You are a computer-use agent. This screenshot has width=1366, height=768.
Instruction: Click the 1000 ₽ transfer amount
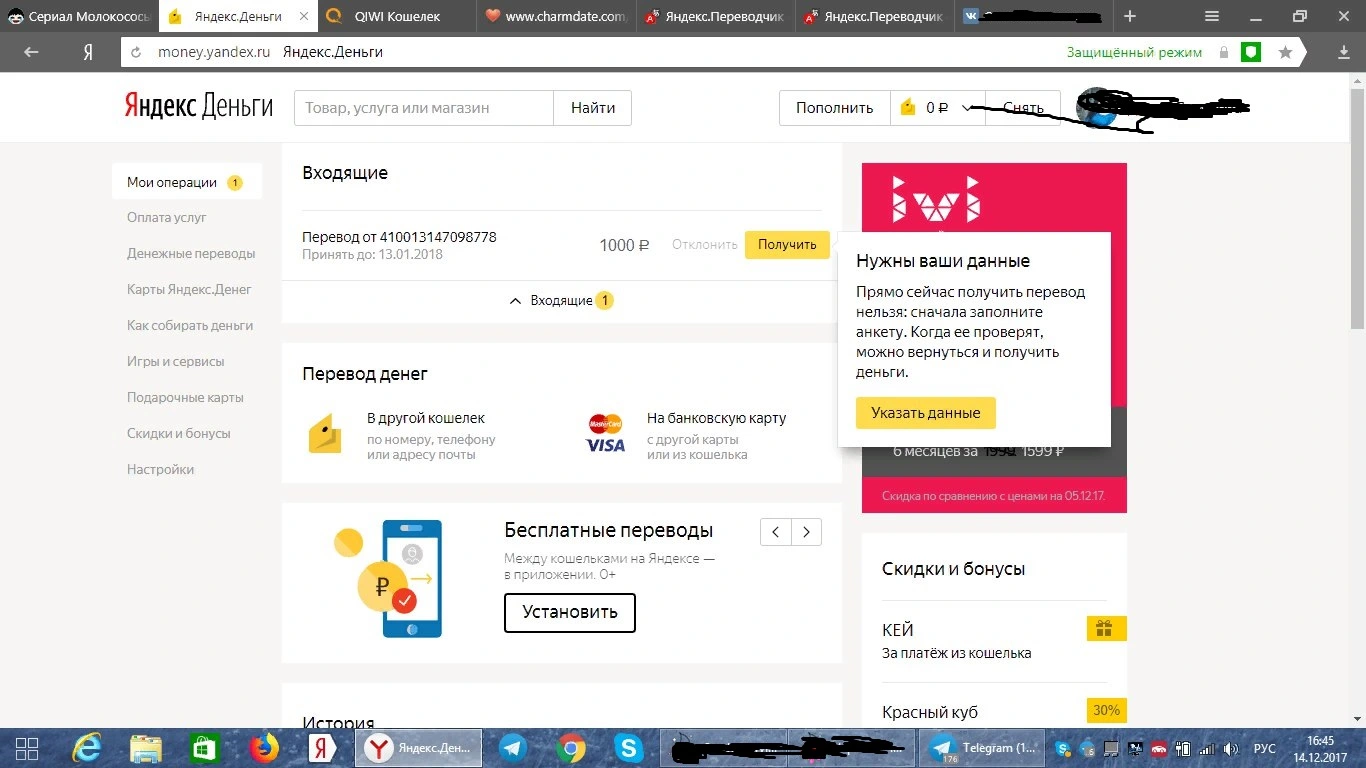[624, 245]
